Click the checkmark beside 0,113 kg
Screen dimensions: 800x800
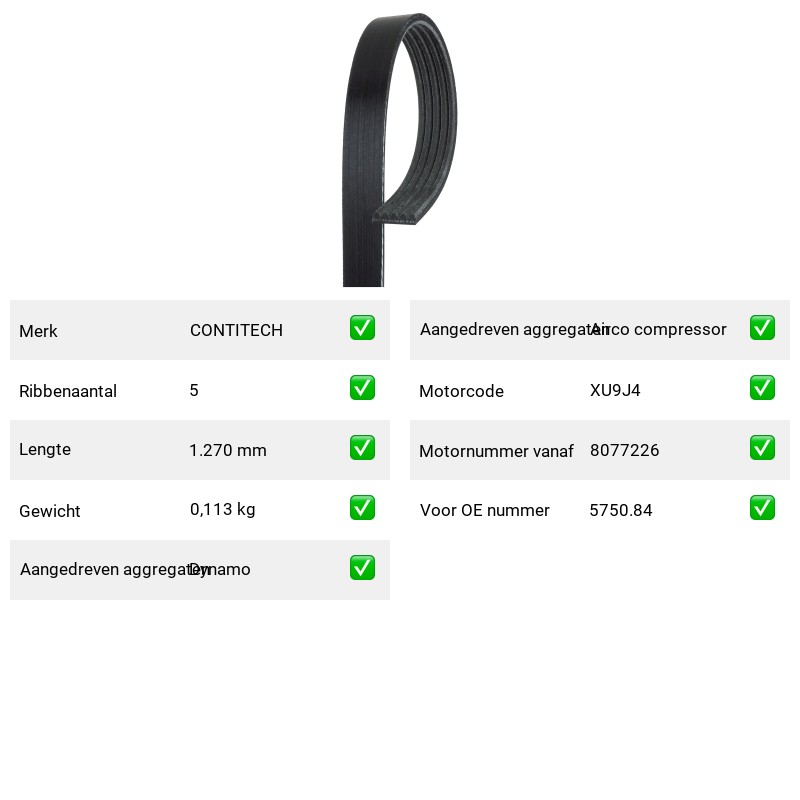tap(362, 508)
